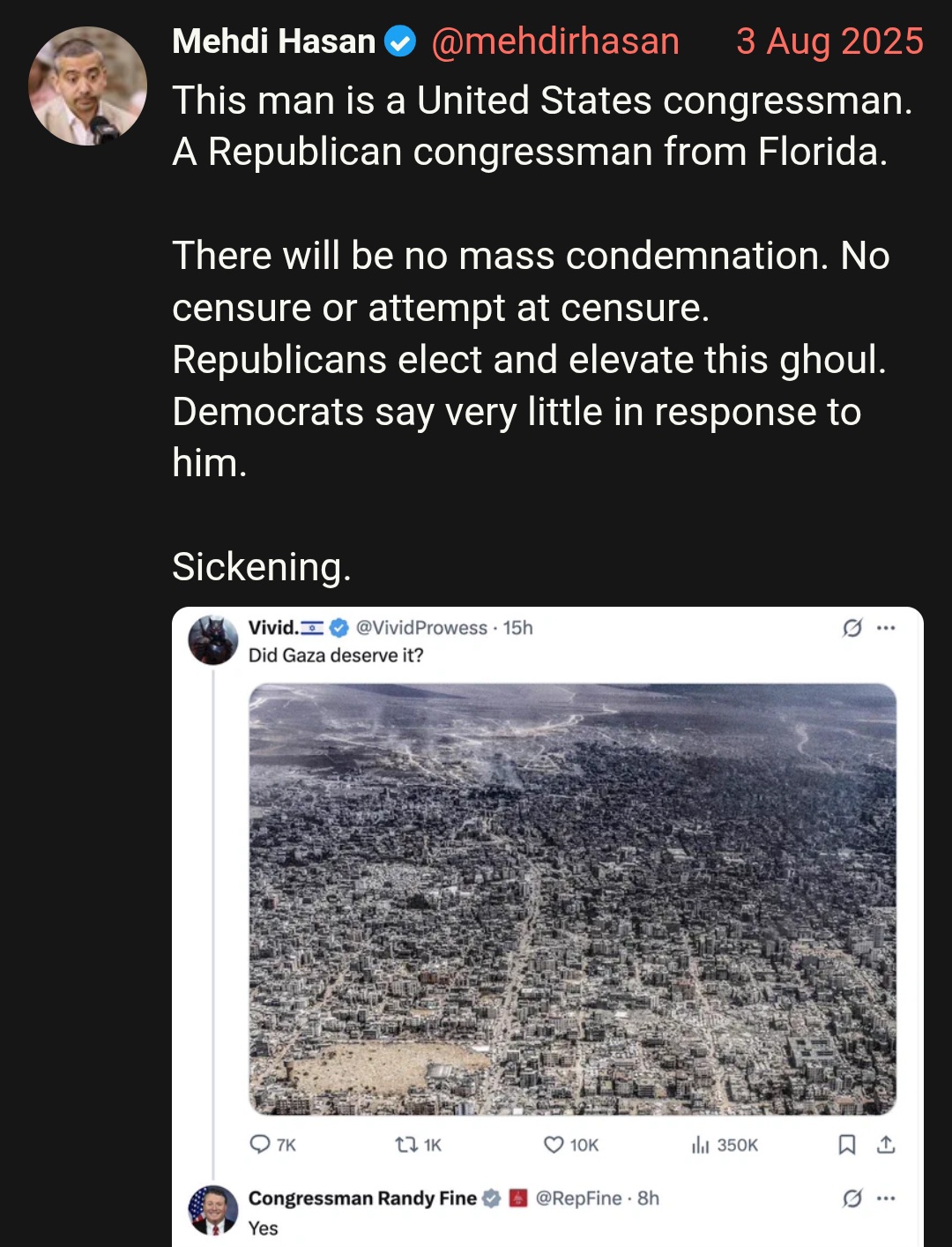This screenshot has width=952, height=1247.
Task: Click Grok icon on Vivid's post
Action: (852, 628)
